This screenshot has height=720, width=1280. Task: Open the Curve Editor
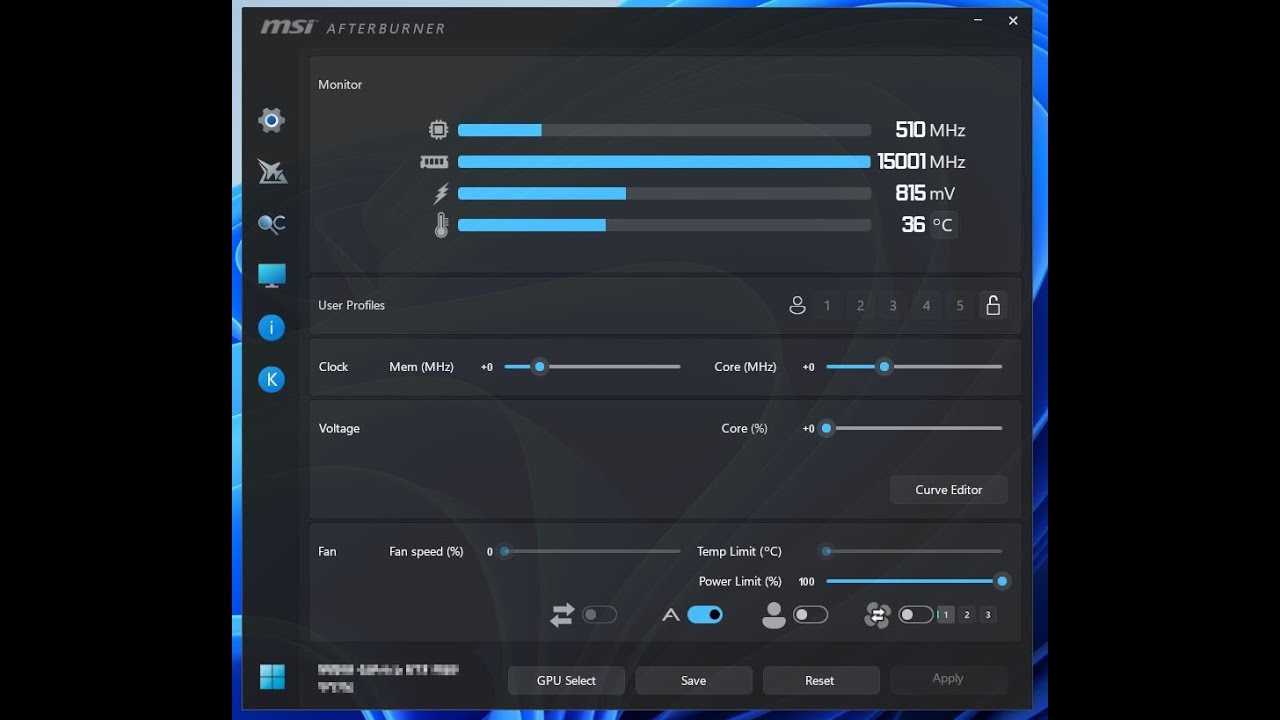[x=949, y=490]
